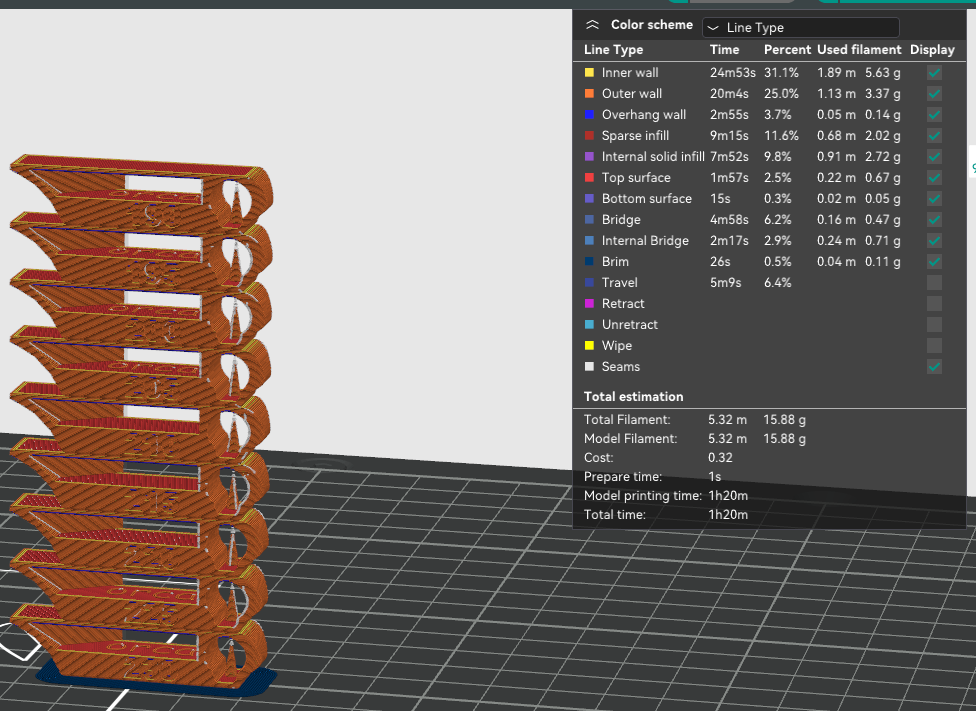Toggle display of Outer wall lines
Image resolution: width=976 pixels, height=711 pixels.
(x=934, y=94)
